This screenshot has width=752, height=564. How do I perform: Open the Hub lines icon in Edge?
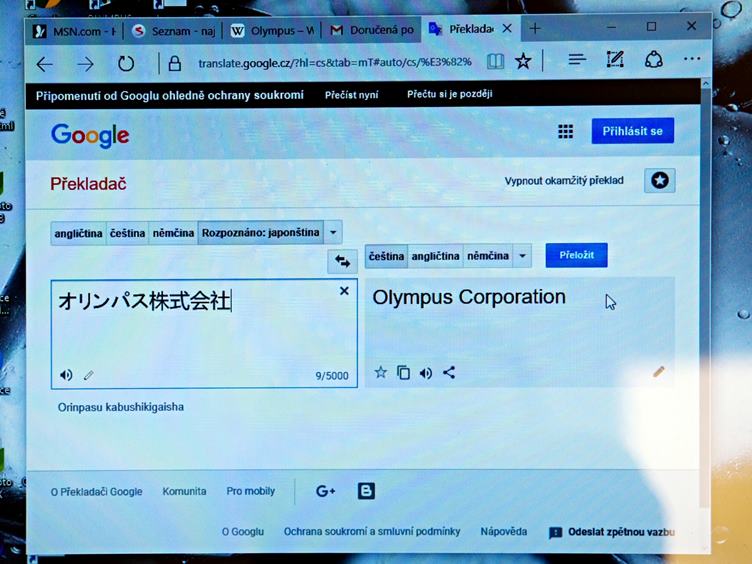tap(577, 59)
